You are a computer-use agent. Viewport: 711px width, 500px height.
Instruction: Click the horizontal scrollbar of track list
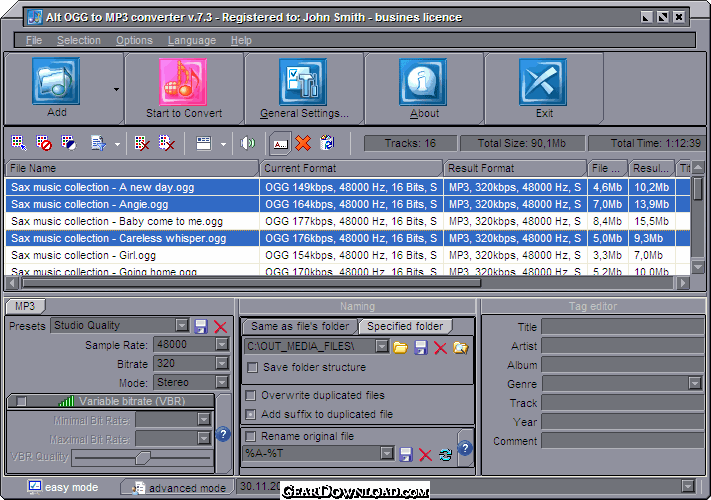tap(252, 283)
